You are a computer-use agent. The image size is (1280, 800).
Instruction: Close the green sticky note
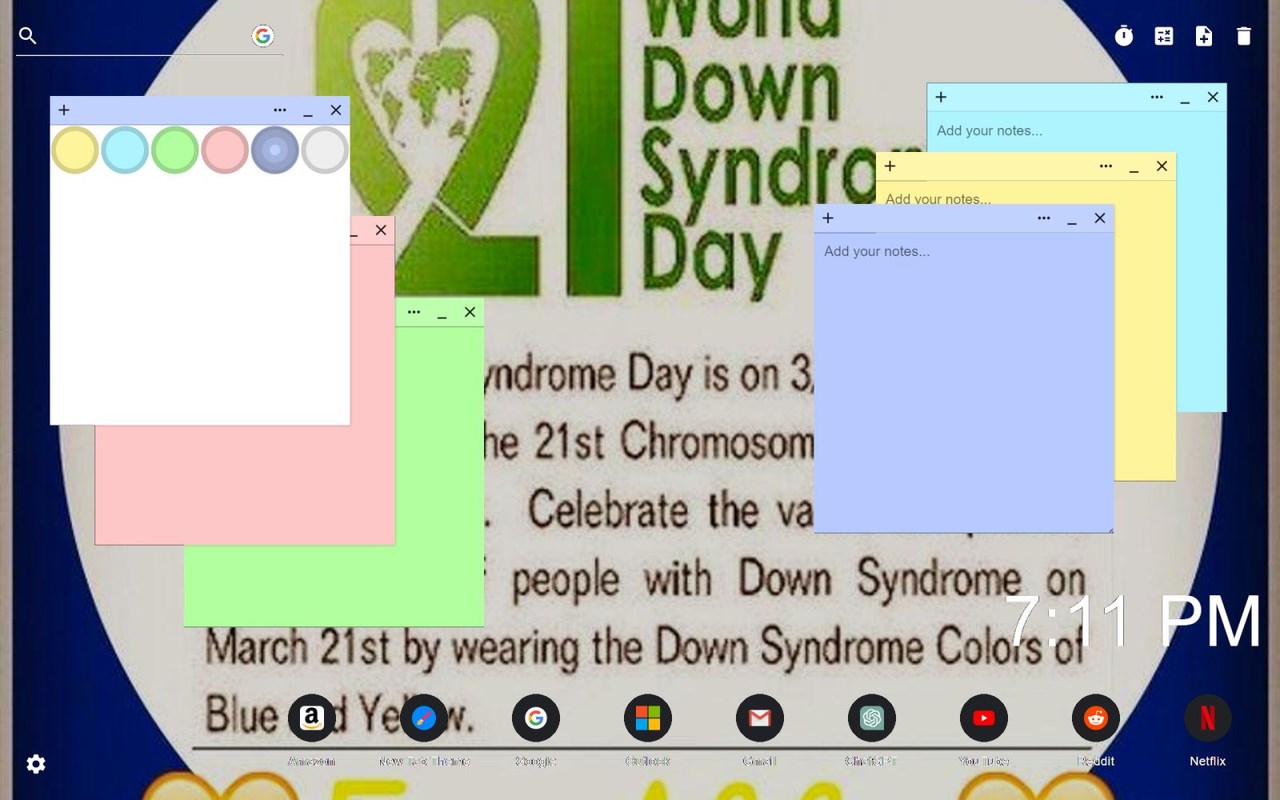470,312
